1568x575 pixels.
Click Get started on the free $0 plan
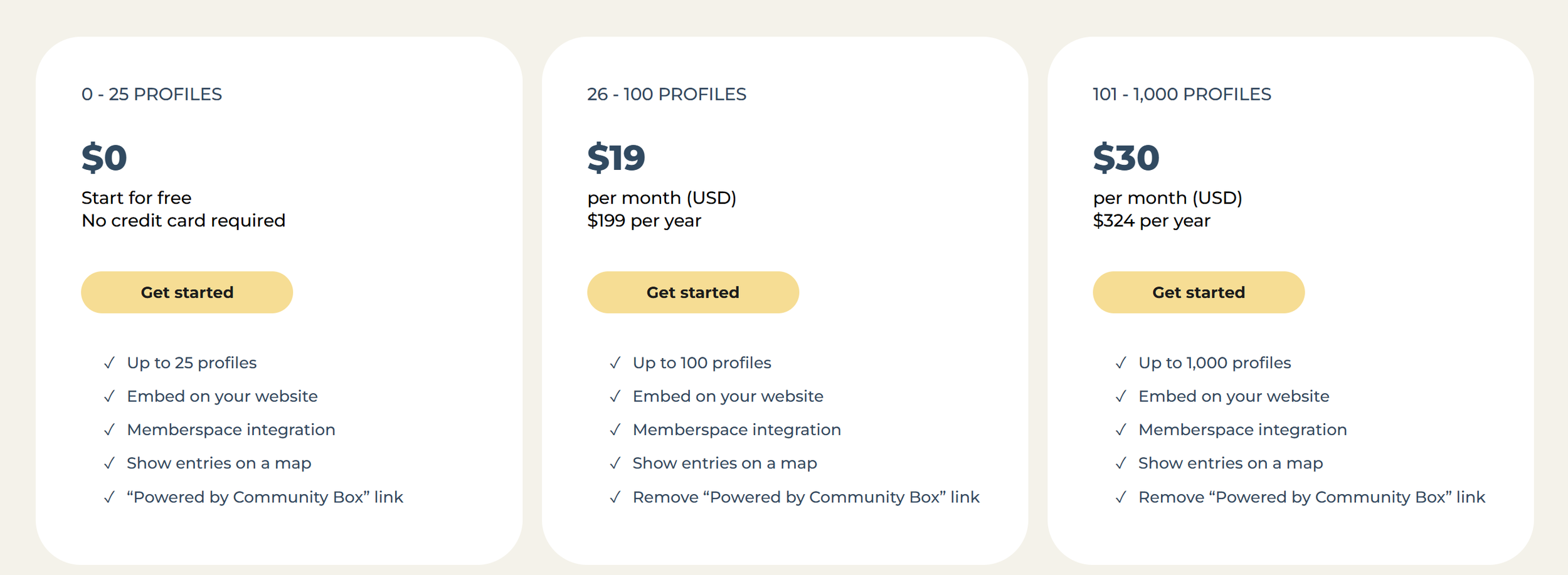click(187, 292)
